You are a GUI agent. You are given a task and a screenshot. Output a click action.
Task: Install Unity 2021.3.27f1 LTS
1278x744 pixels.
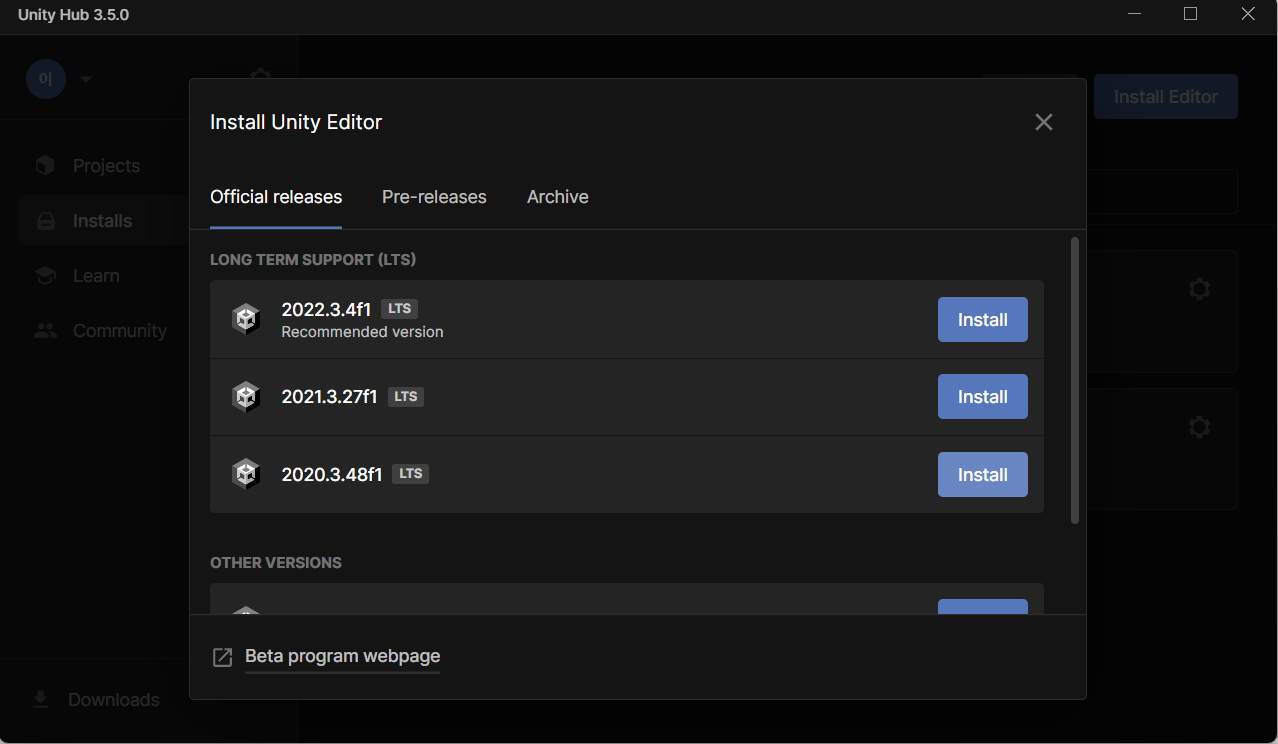click(983, 397)
